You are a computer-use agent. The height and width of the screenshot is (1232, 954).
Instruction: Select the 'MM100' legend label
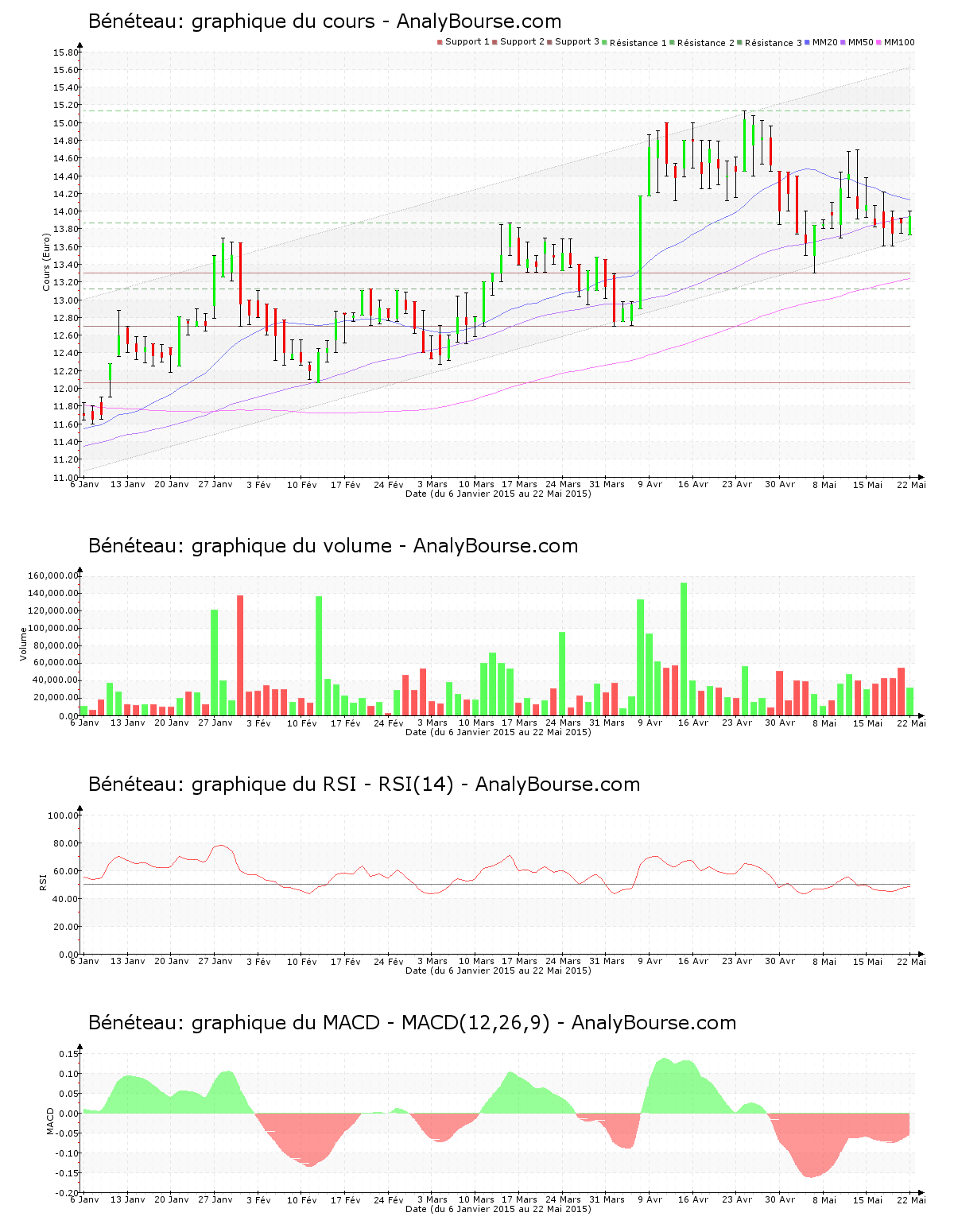point(899,42)
